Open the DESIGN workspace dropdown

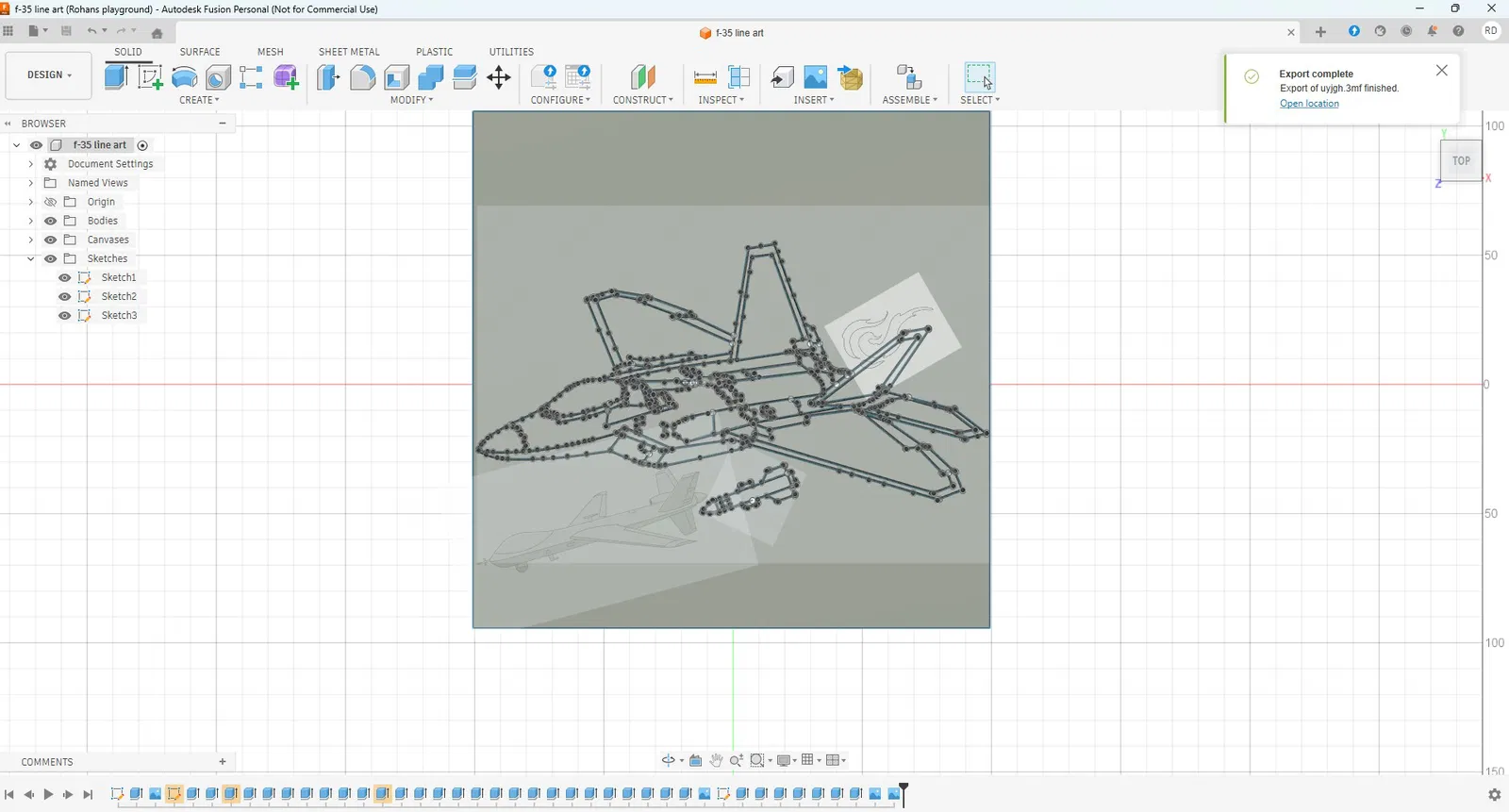click(49, 75)
